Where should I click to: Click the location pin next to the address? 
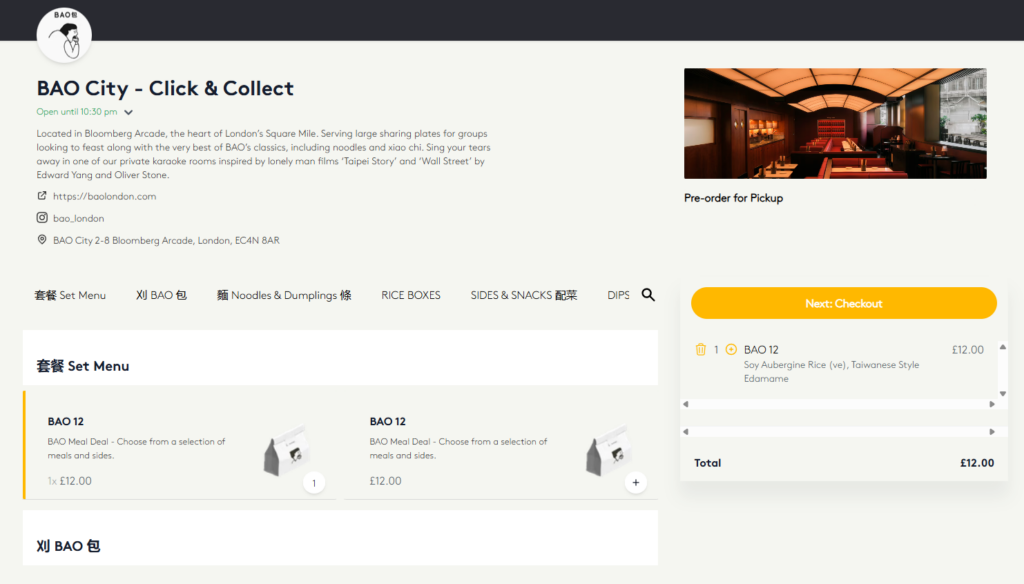coord(41,239)
